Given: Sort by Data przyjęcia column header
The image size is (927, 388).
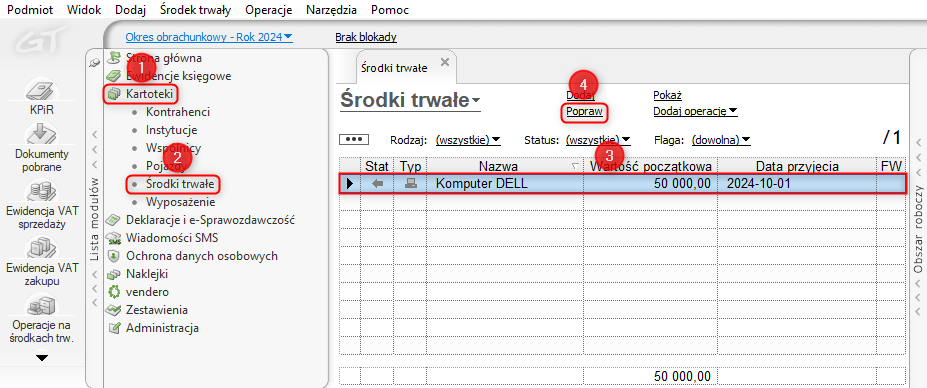Looking at the screenshot, I should pyautogui.click(x=796, y=166).
